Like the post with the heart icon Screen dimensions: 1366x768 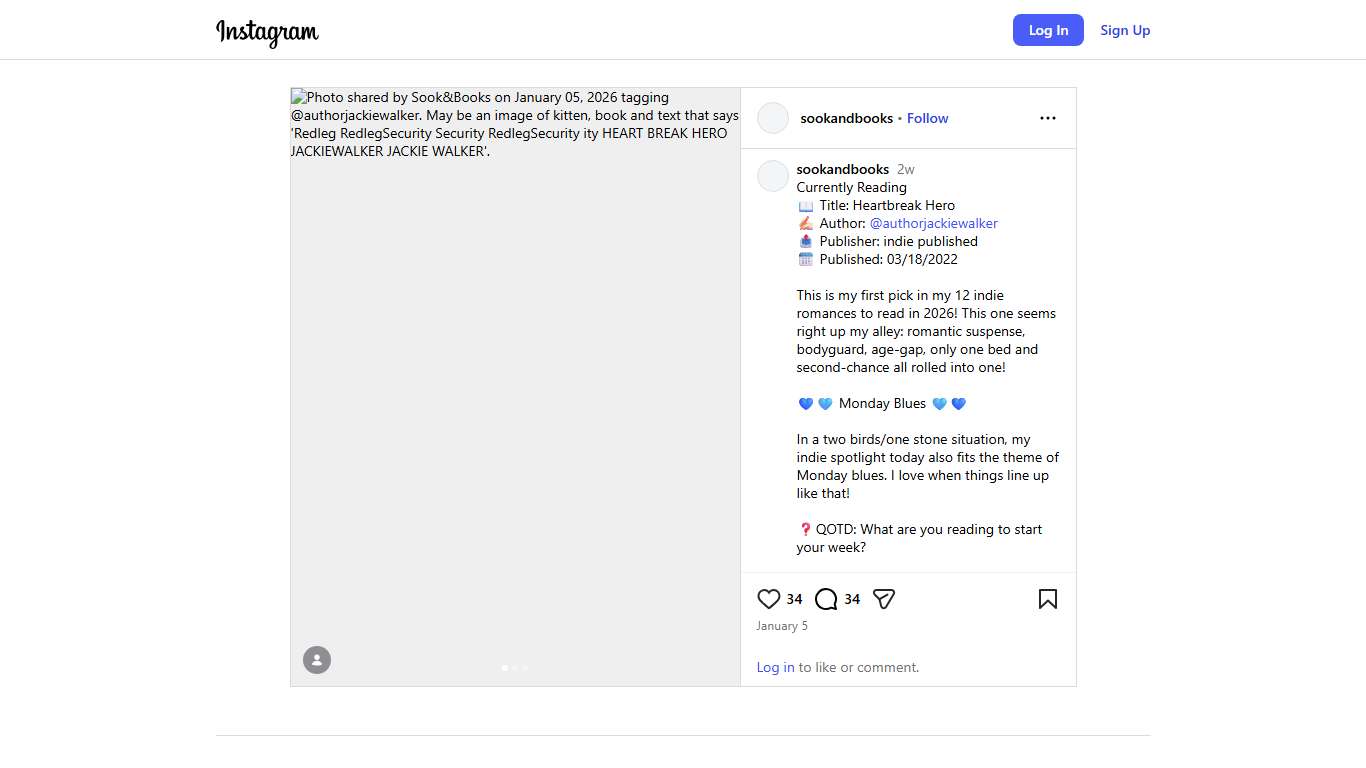768,599
